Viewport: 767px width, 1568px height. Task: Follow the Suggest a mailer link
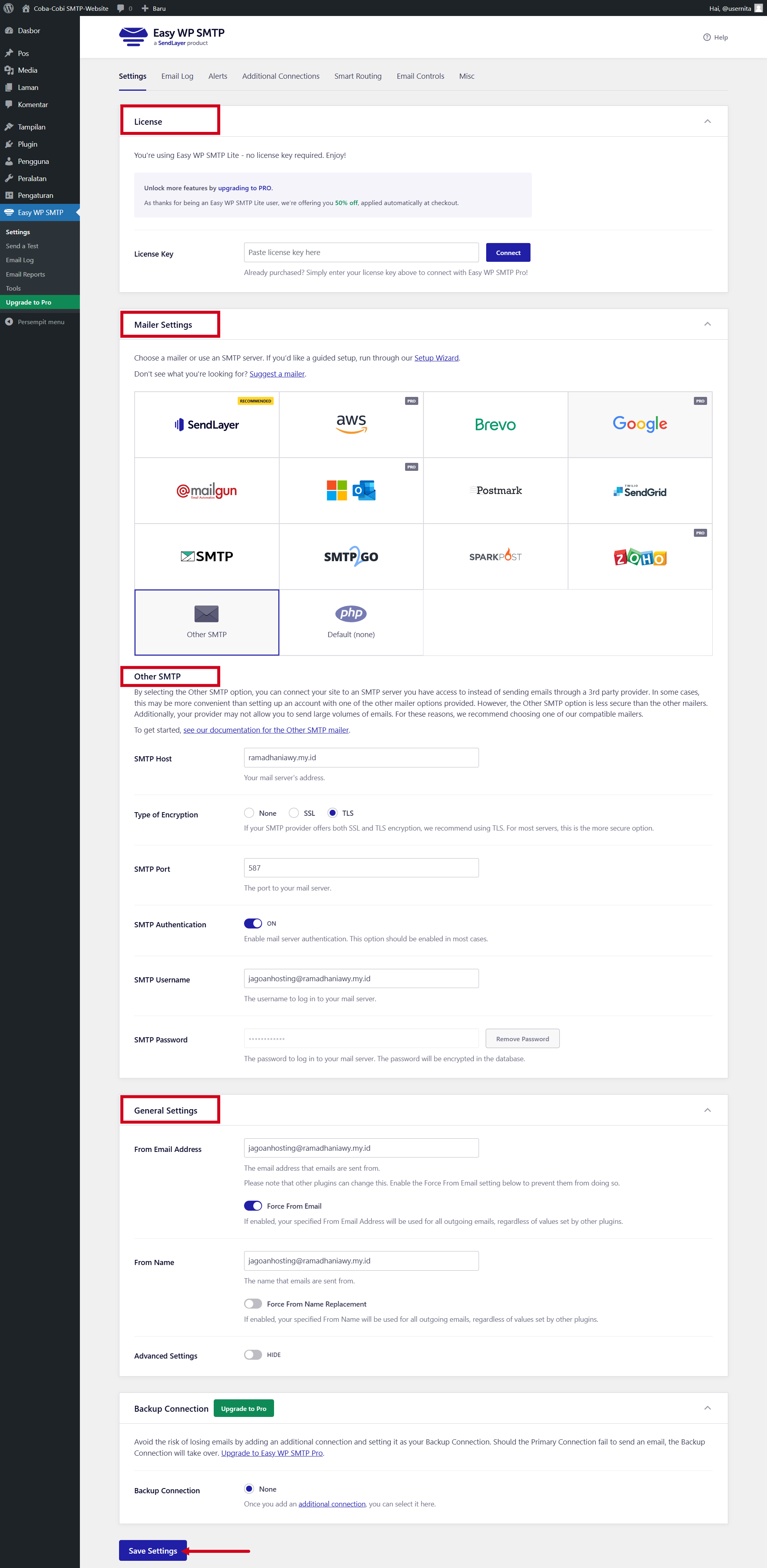coord(277,374)
